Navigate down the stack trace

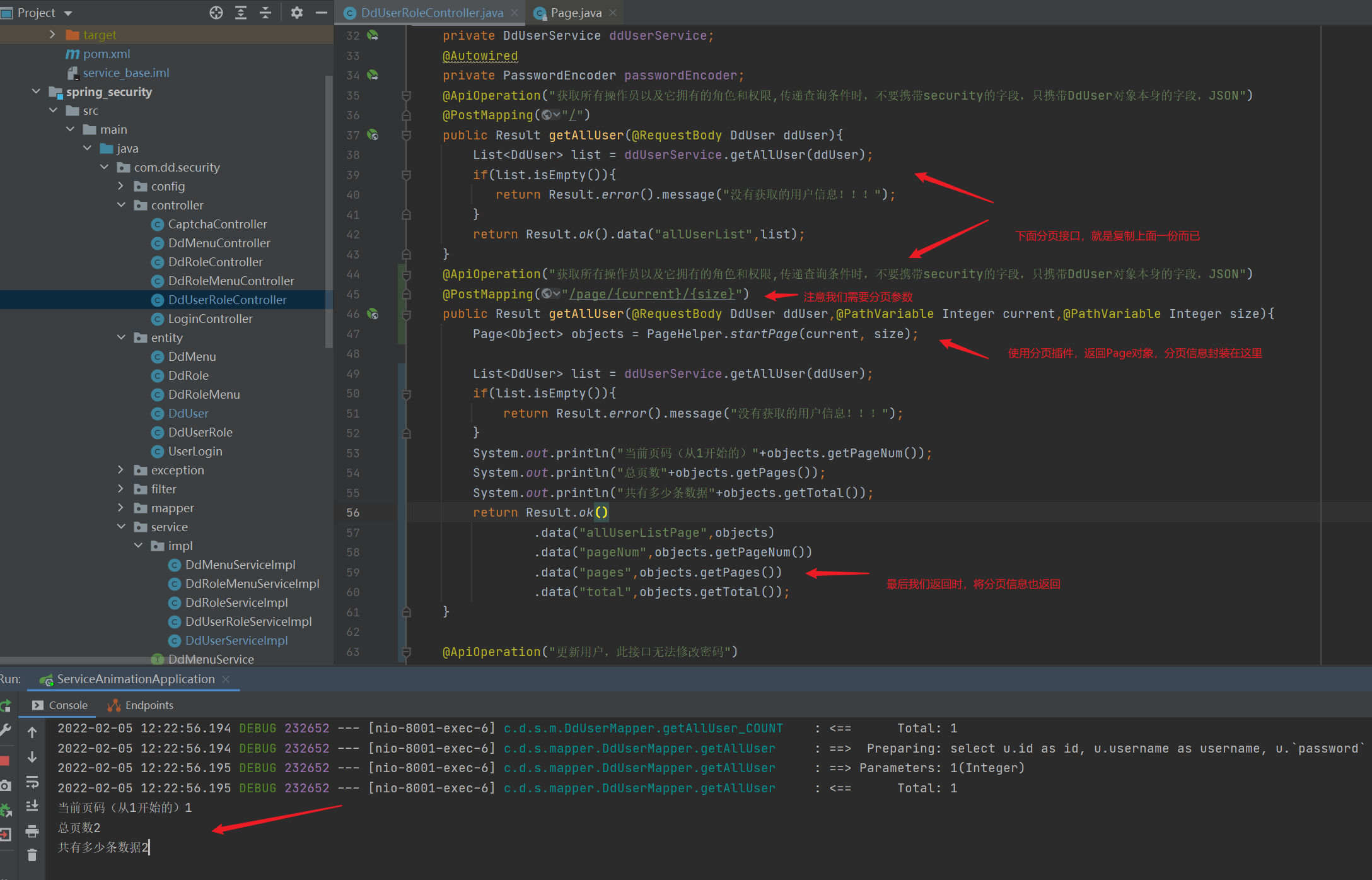(32, 757)
